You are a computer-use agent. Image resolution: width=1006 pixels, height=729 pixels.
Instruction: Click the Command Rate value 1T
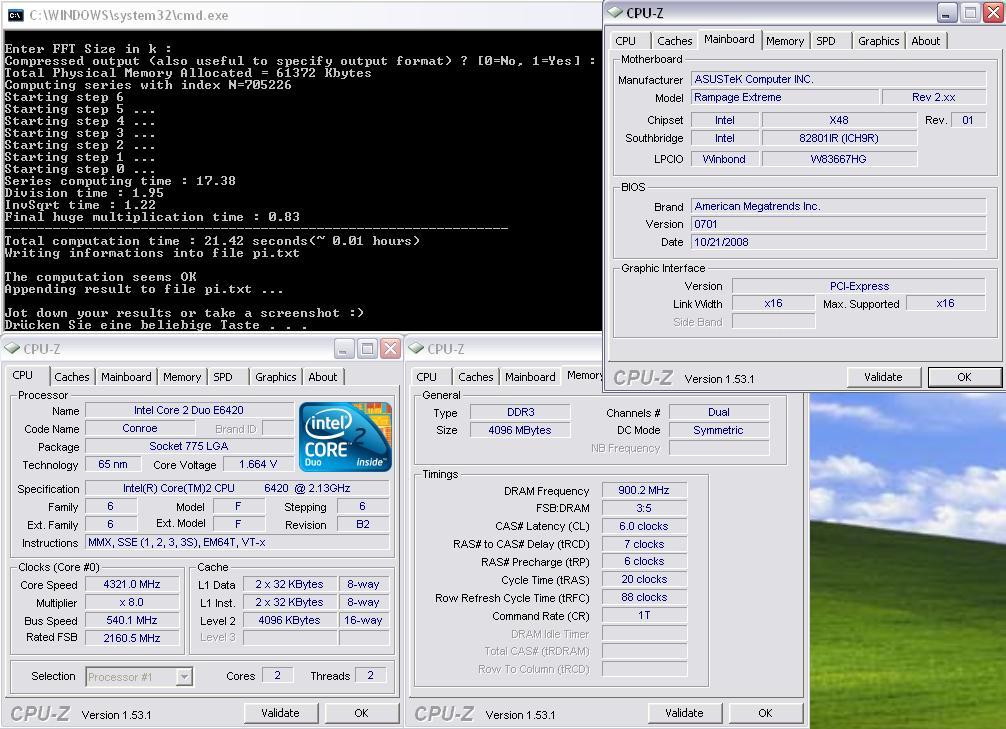pyautogui.click(x=644, y=615)
